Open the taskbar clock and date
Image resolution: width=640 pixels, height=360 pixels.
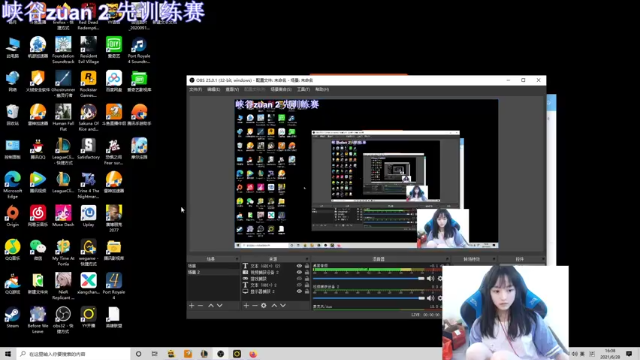610,354
